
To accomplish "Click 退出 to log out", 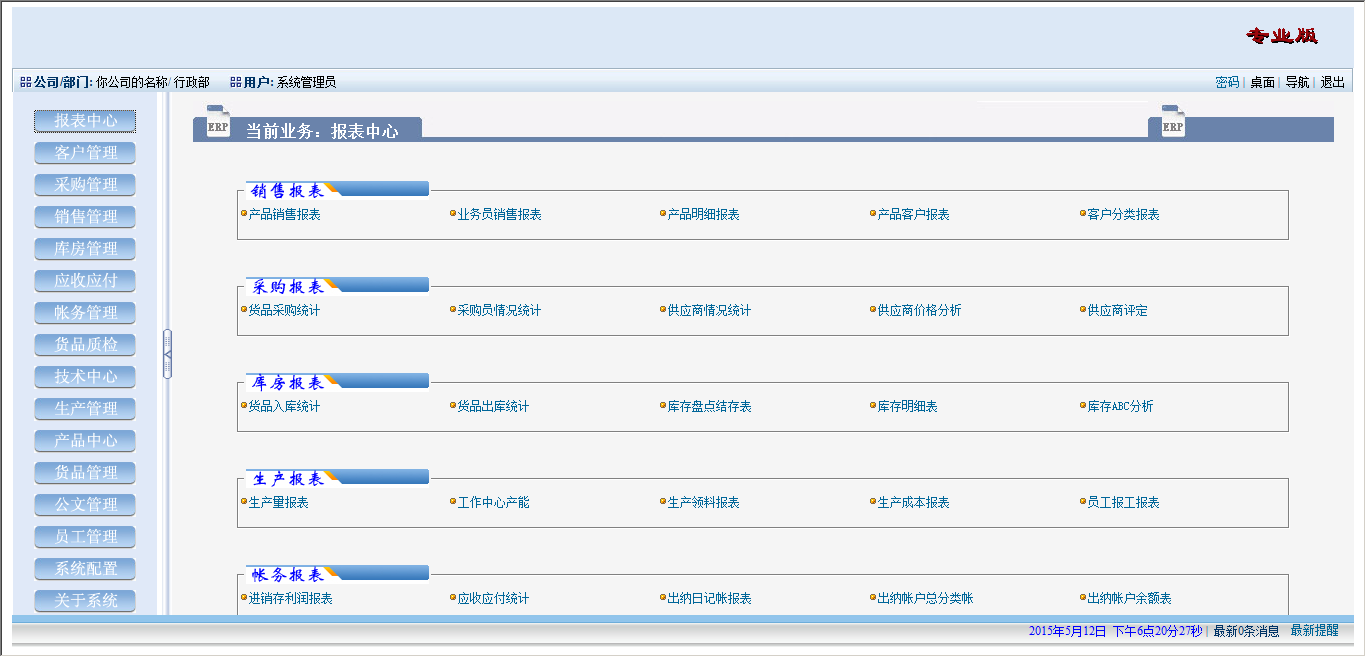I will click(1332, 82).
